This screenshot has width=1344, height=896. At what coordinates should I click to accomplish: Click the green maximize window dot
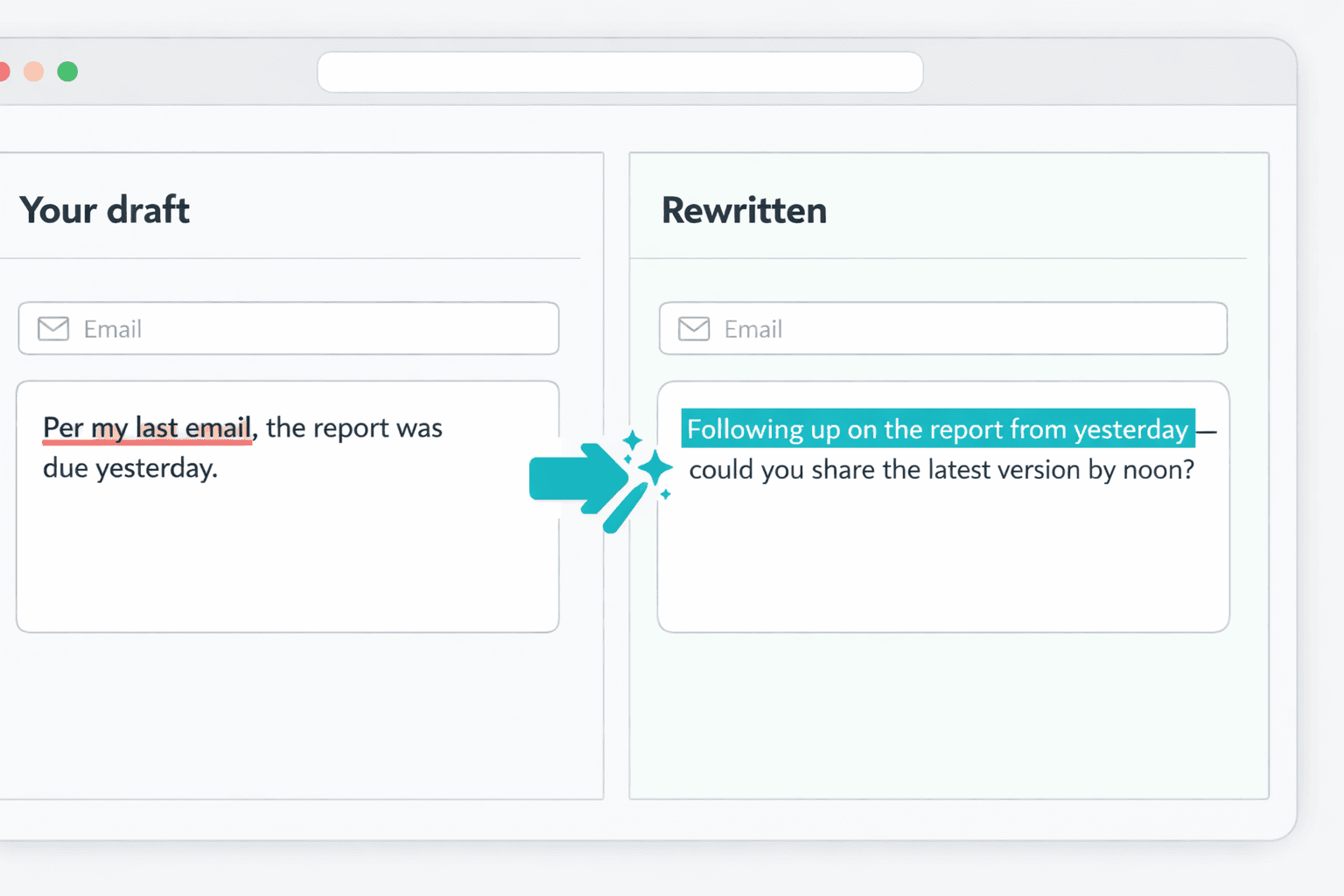click(x=67, y=72)
